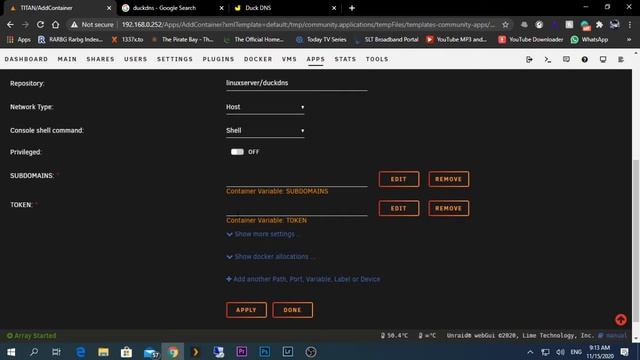Show hidden bookmarks overflow chevron
The image size is (640, 360).
(629, 40)
